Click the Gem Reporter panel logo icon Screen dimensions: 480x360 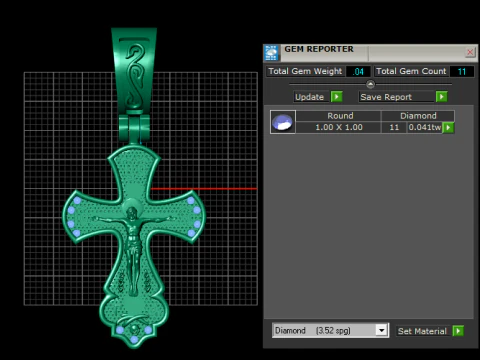271,53
